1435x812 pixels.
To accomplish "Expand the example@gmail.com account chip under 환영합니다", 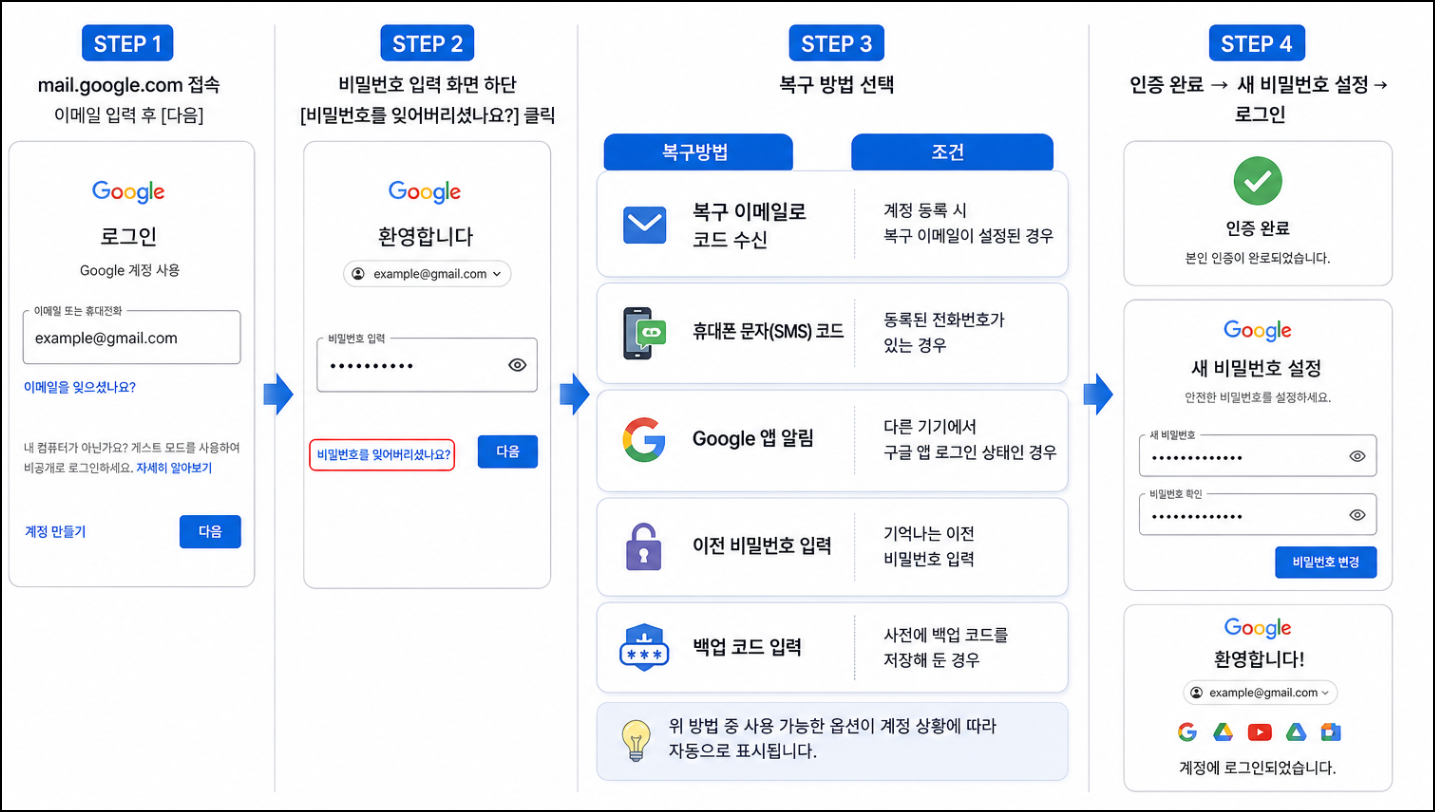I will (x=427, y=274).
